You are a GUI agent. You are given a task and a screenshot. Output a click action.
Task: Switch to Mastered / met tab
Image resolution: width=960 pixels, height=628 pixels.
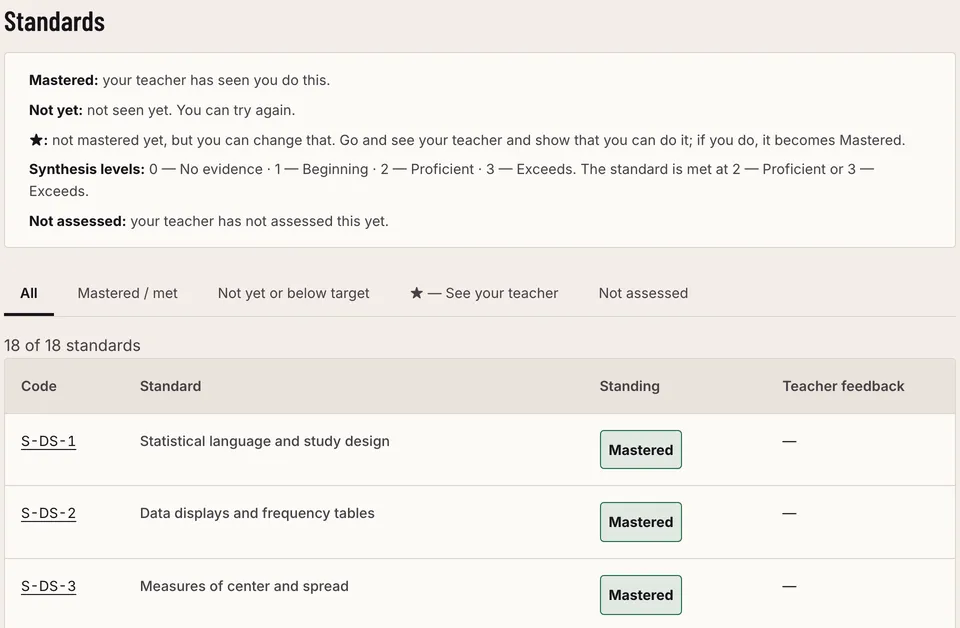[x=127, y=293]
